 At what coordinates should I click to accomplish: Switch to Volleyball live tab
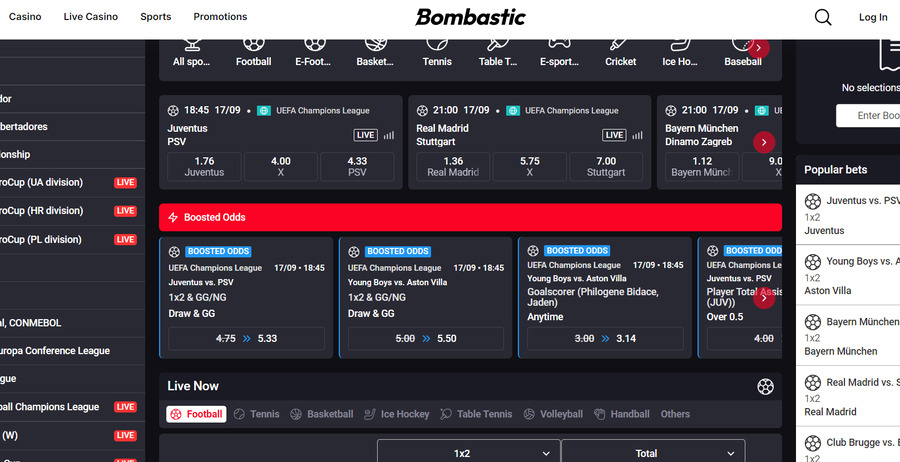click(553, 414)
